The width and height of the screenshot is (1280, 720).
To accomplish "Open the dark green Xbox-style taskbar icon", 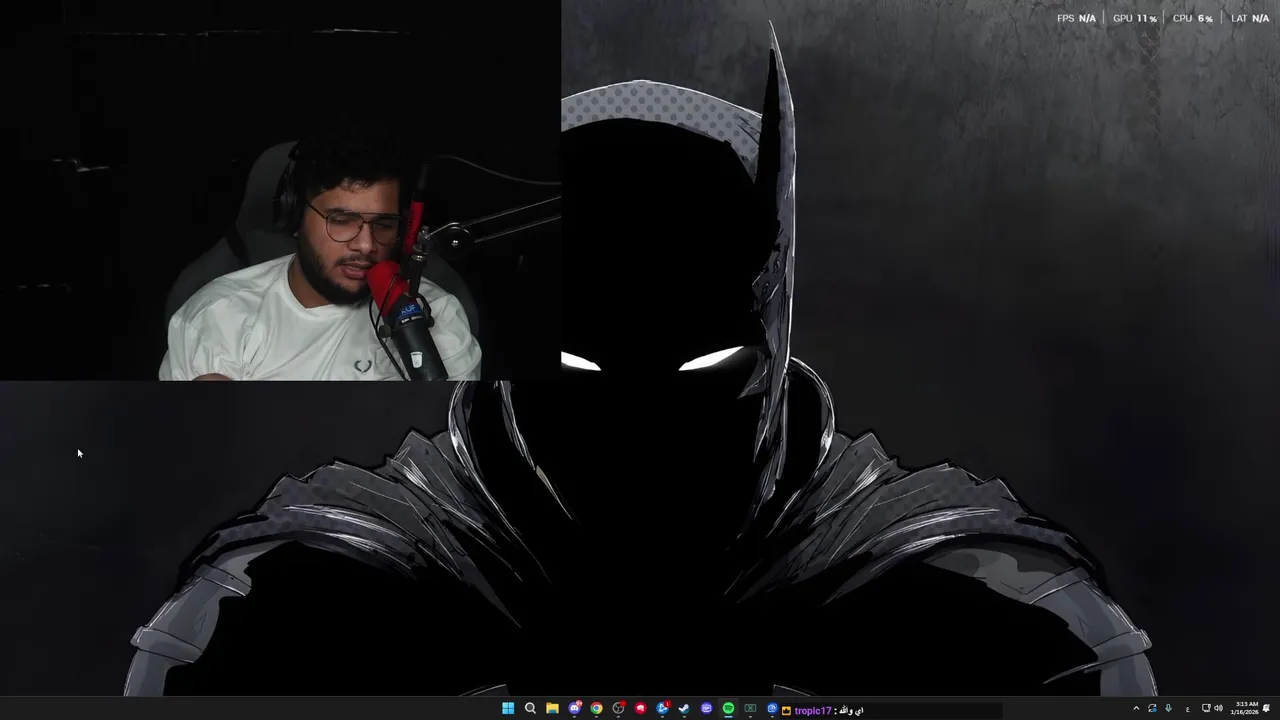I will tap(750, 709).
